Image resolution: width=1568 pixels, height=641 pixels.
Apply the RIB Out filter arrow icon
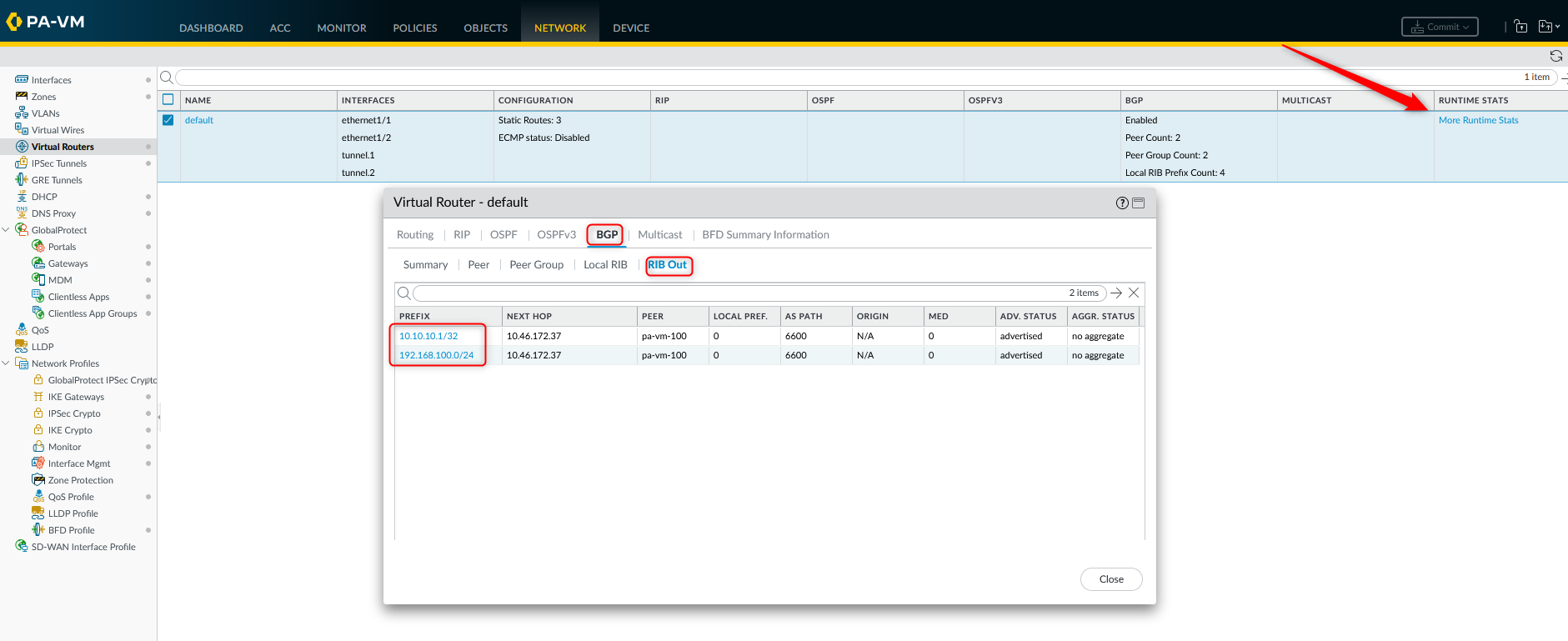(1116, 293)
